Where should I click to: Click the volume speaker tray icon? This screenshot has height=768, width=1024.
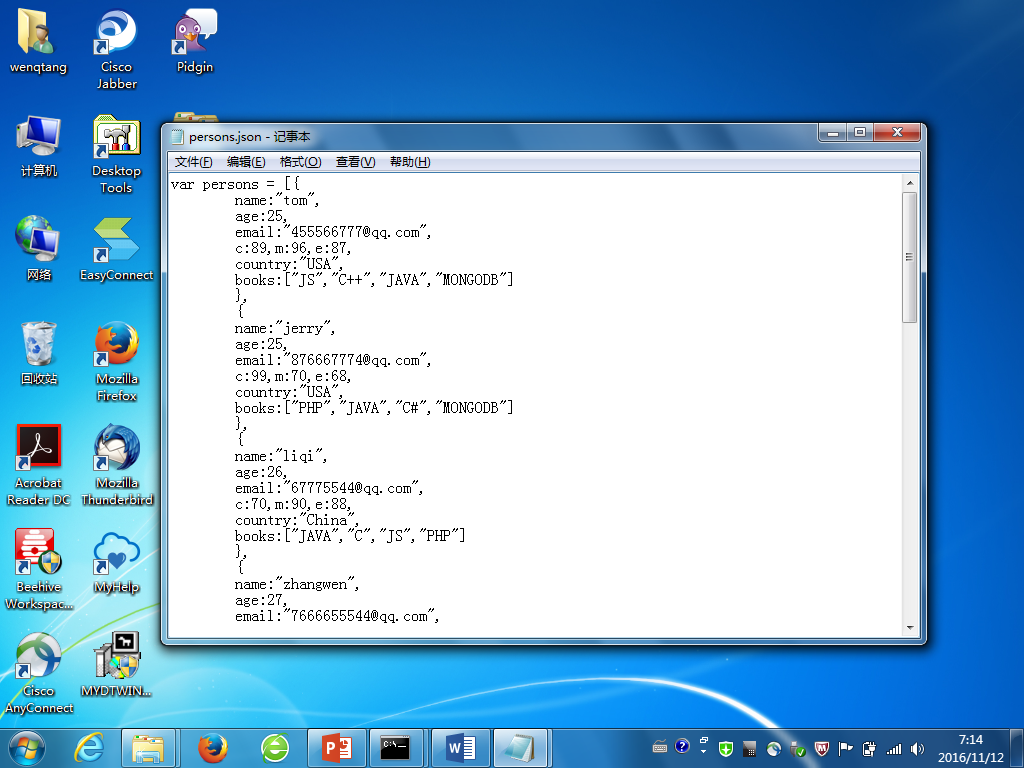(x=917, y=748)
